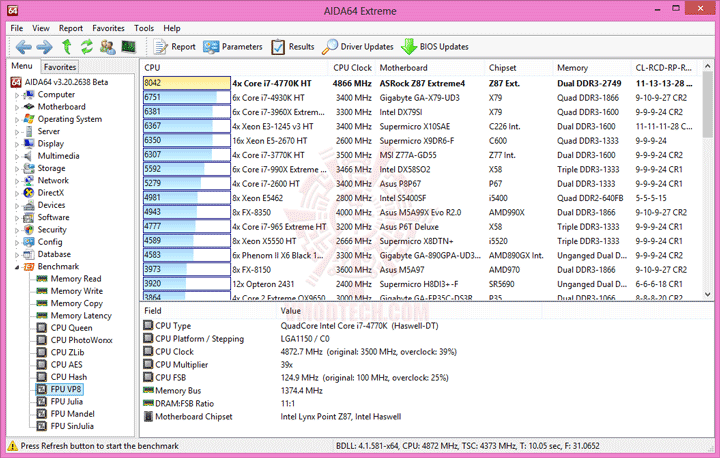Collapse the Benchmark tree node arrow

point(17,267)
